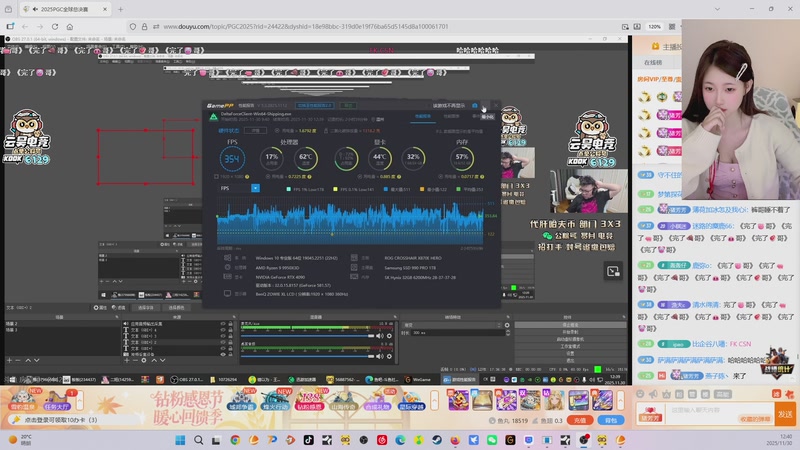Screen dimensions: 800x450
Task: Click 停止推流 in OBS controls
Action: (x=570, y=325)
